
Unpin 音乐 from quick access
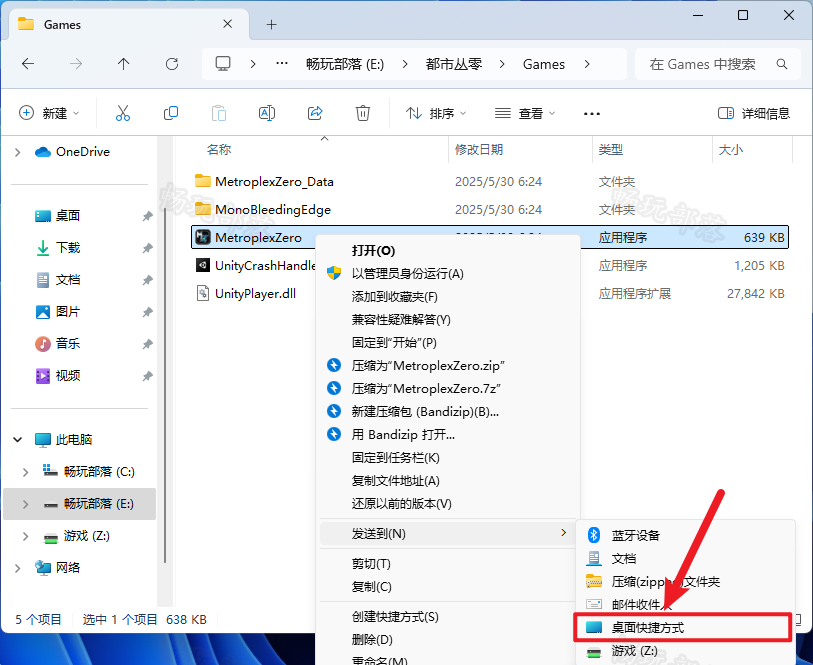148,344
